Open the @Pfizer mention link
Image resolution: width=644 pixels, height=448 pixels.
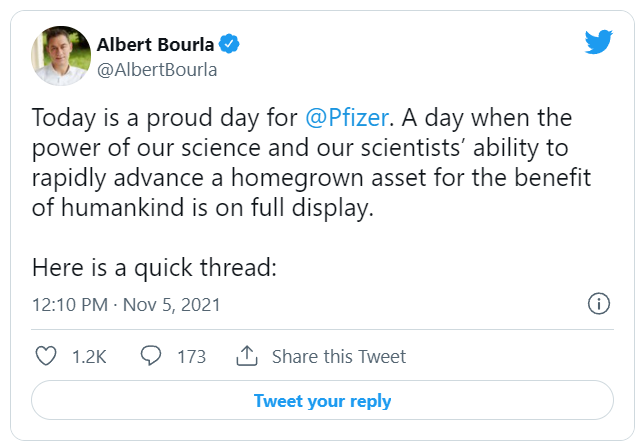(347, 118)
